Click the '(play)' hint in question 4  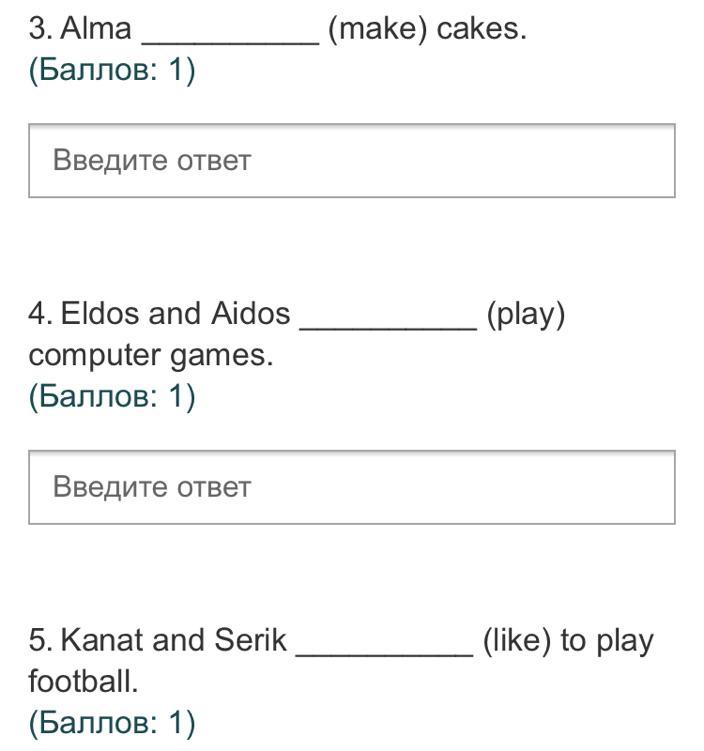pos(526,314)
